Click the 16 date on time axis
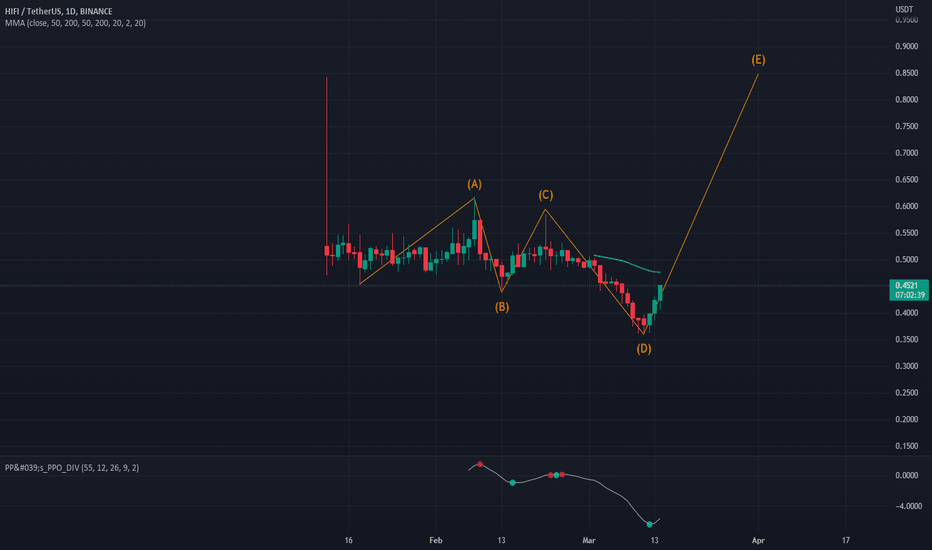This screenshot has width=932, height=550. click(348, 540)
